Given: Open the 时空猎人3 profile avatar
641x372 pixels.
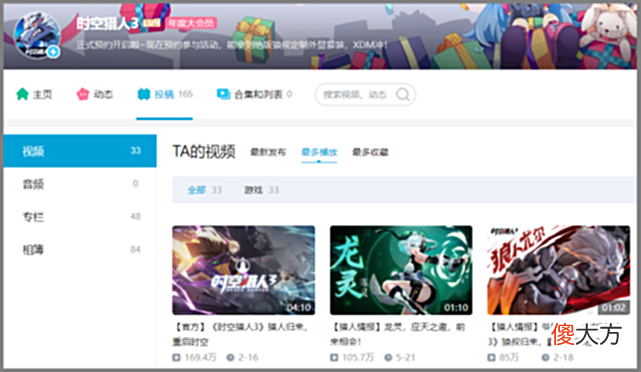Looking at the screenshot, I should point(37,35).
